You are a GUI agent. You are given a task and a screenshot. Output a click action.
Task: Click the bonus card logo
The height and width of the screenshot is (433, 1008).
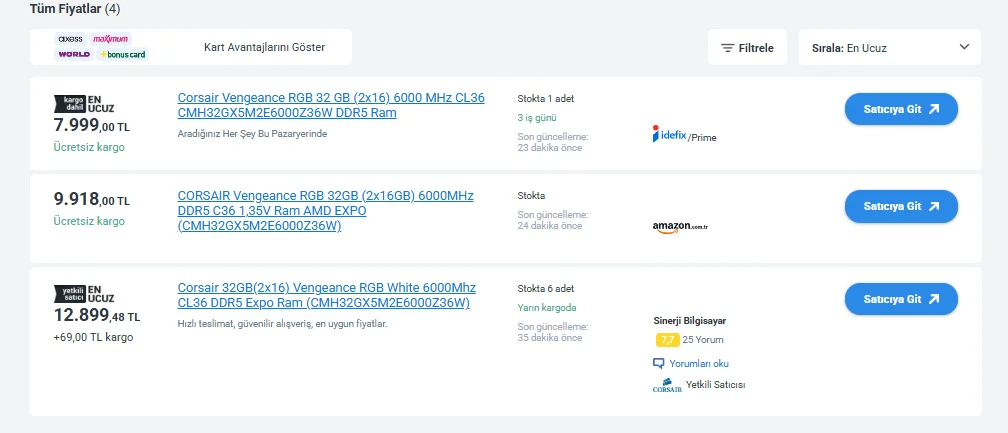(x=122, y=55)
